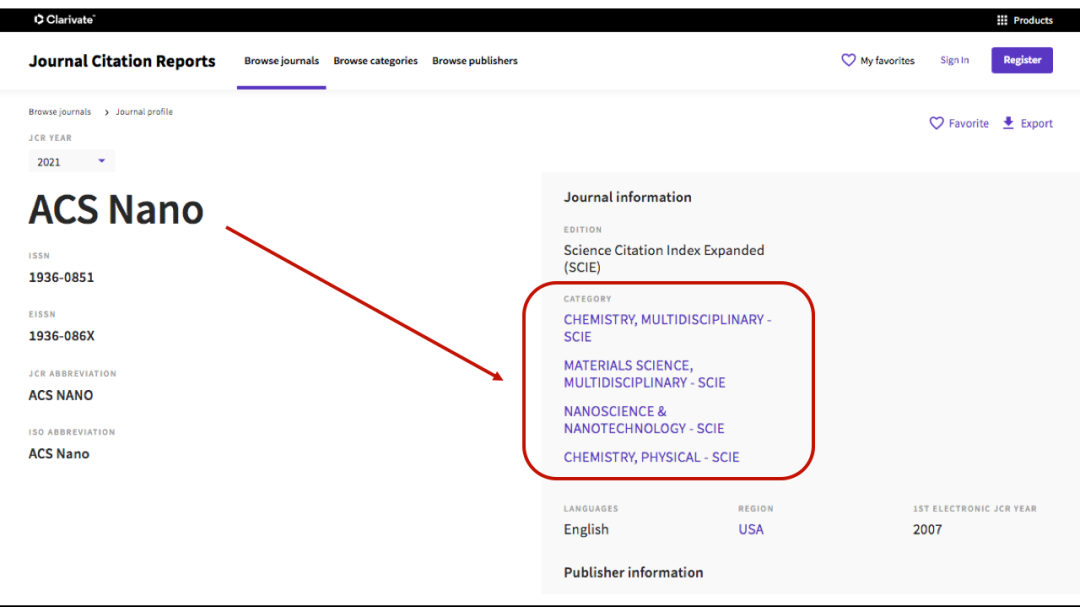Click ISO abbreviation ACS Nano
Viewport: 1080px width, 607px height.
pyautogui.click(x=59, y=453)
